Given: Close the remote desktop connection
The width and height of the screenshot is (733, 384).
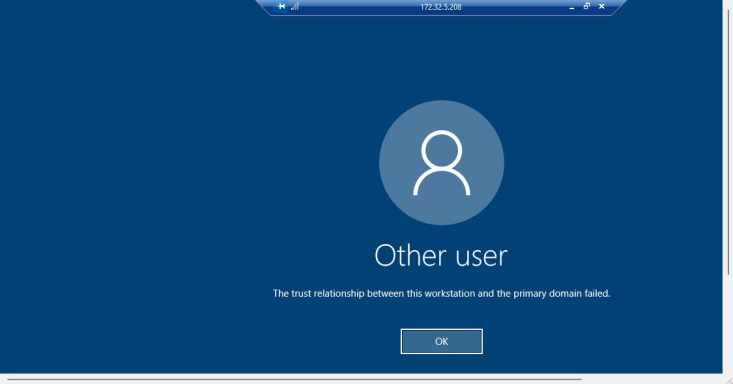Looking at the screenshot, I should click(x=602, y=7).
